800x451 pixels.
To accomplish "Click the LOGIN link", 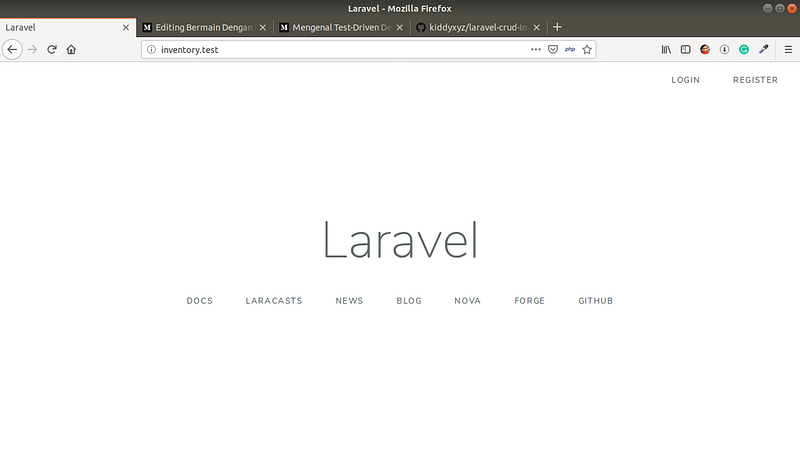I will [x=685, y=80].
